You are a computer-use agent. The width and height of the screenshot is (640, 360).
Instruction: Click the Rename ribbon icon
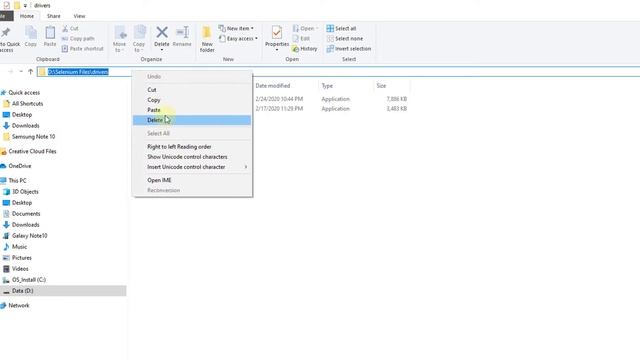[182, 32]
